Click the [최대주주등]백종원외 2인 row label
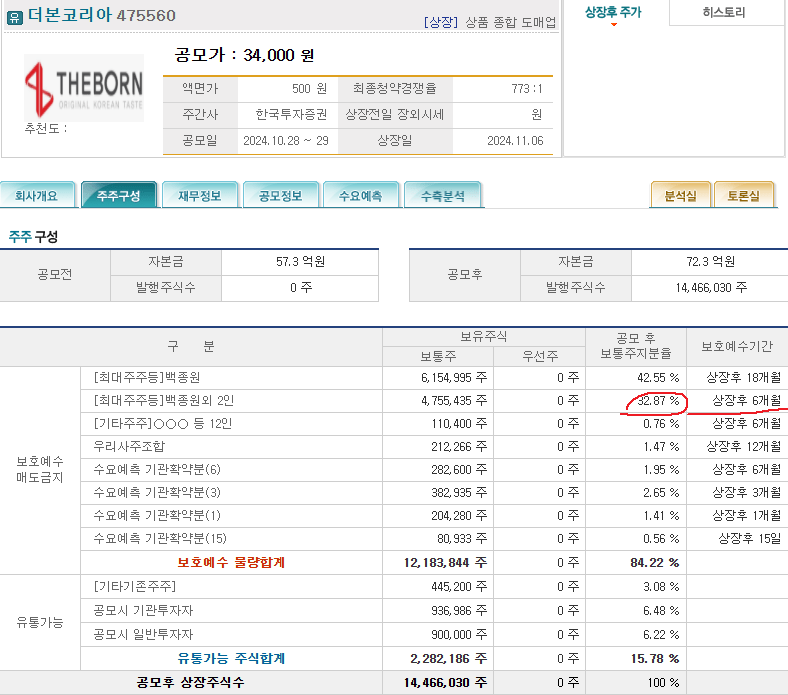The image size is (788, 695). pos(164,401)
